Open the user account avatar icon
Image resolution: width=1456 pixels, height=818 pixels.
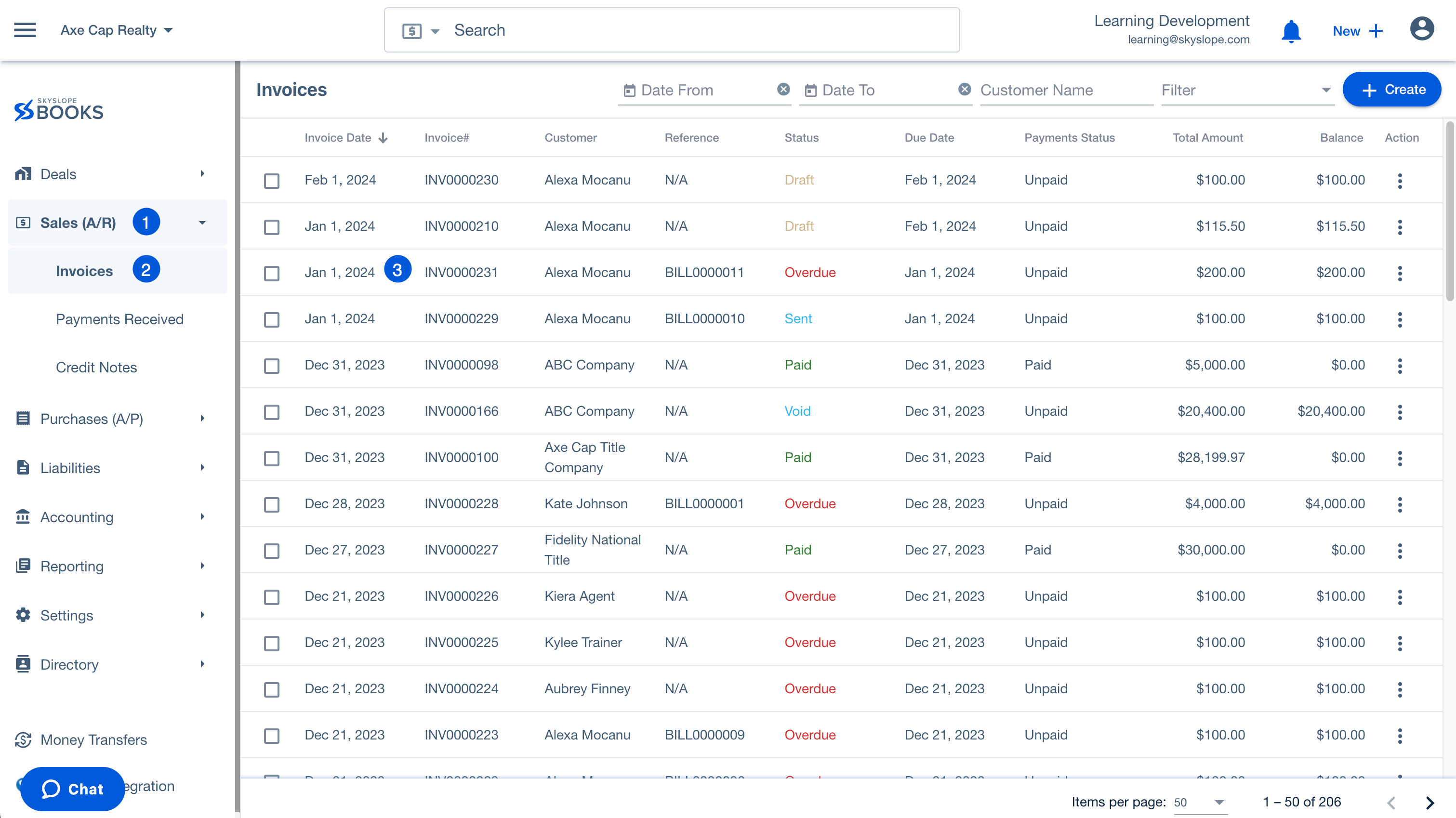click(x=1422, y=29)
